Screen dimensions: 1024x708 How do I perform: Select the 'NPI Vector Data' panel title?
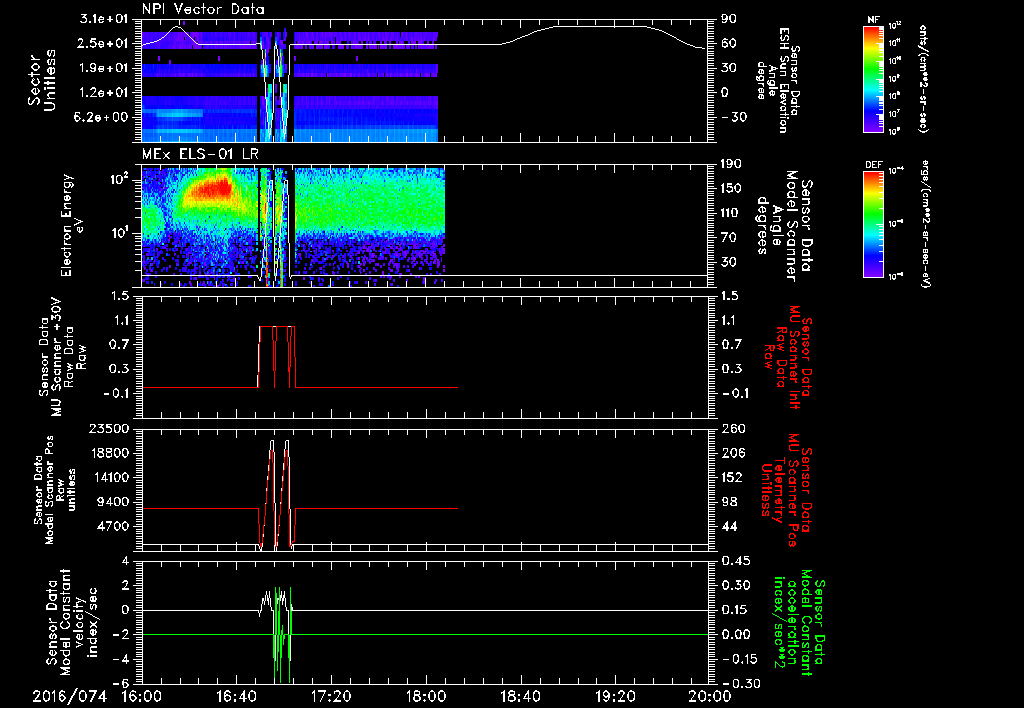tap(203, 9)
